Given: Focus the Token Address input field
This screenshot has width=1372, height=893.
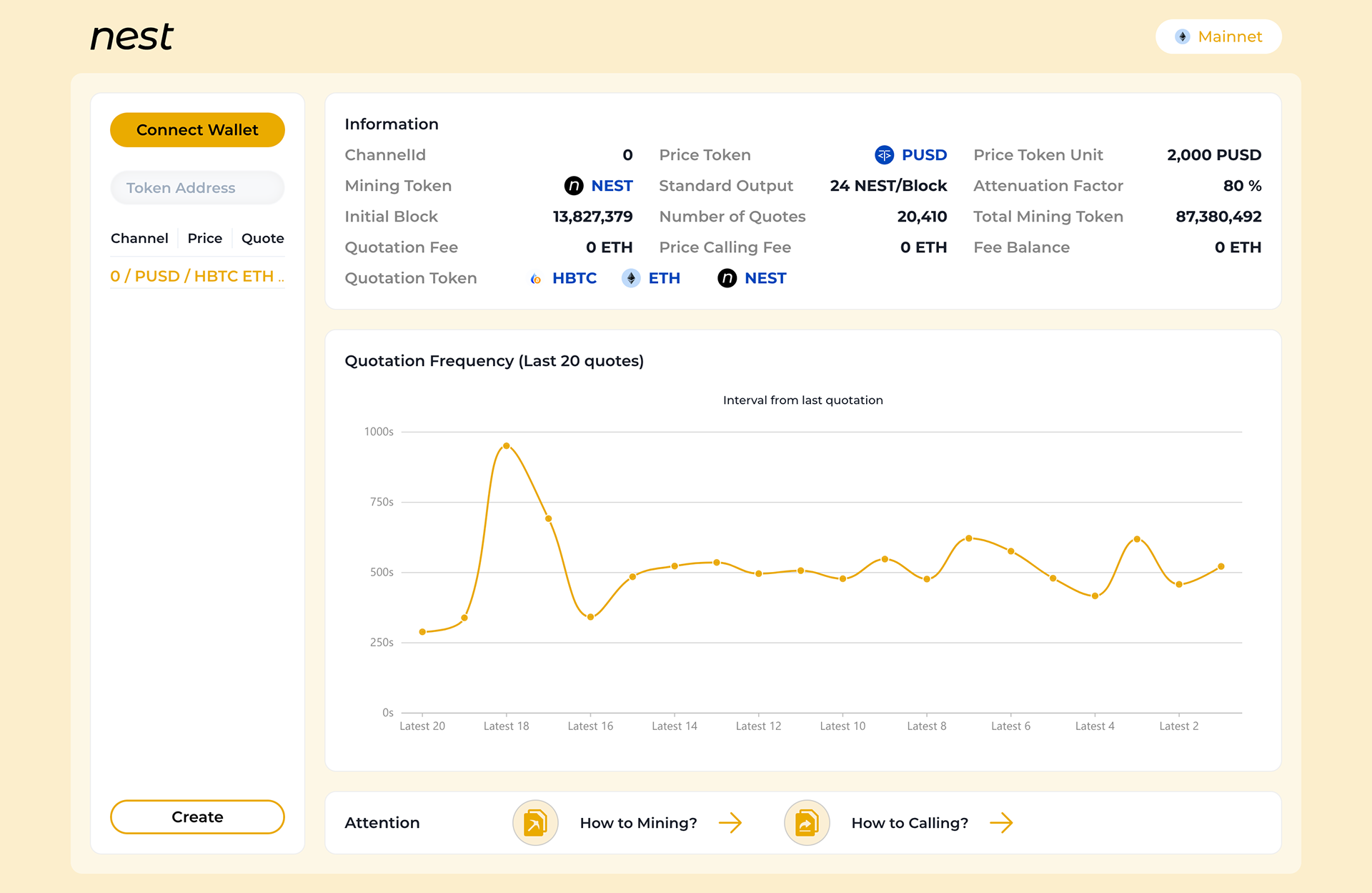Looking at the screenshot, I should [x=197, y=188].
